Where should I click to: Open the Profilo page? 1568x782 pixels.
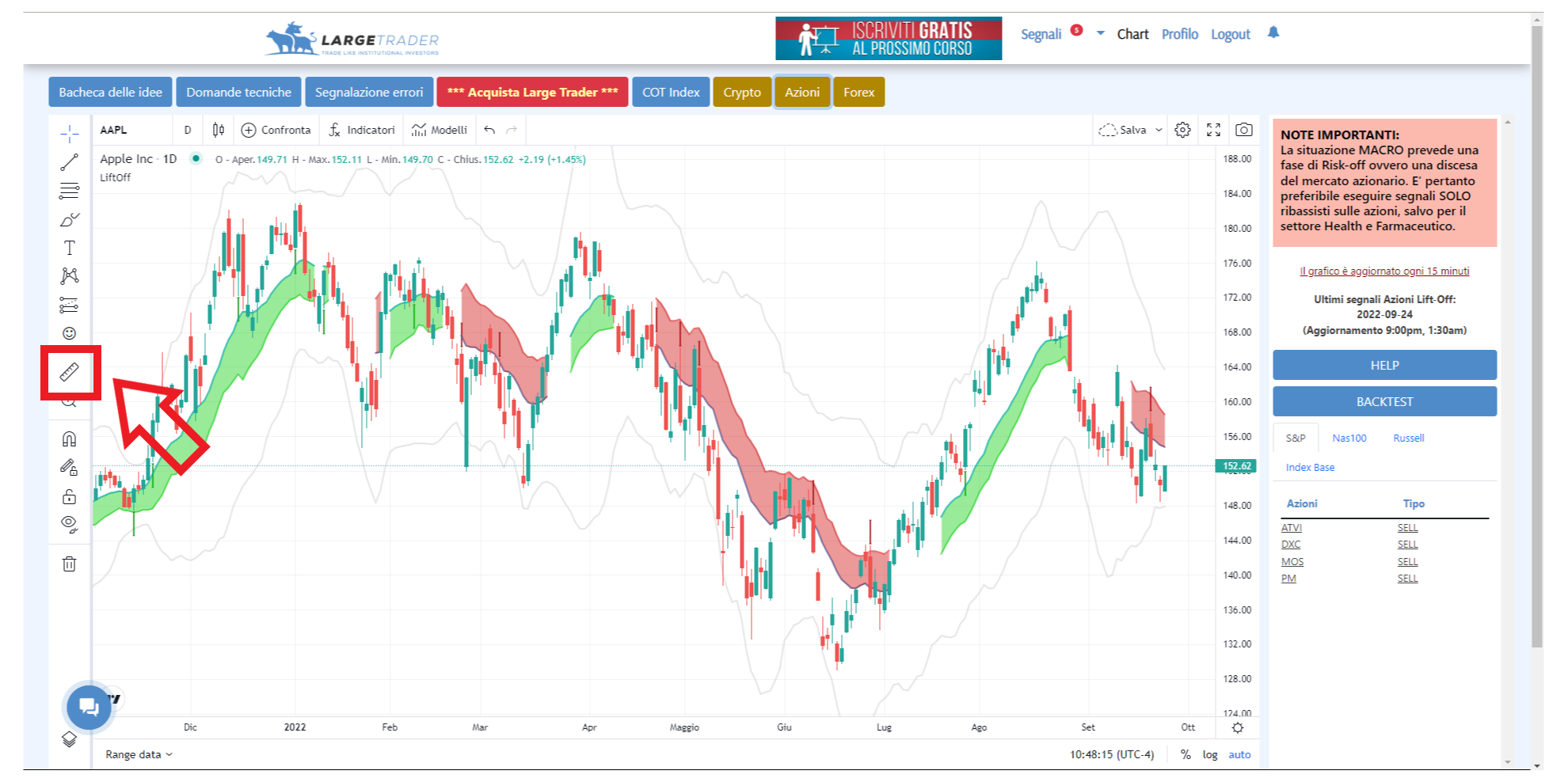click(x=1179, y=34)
